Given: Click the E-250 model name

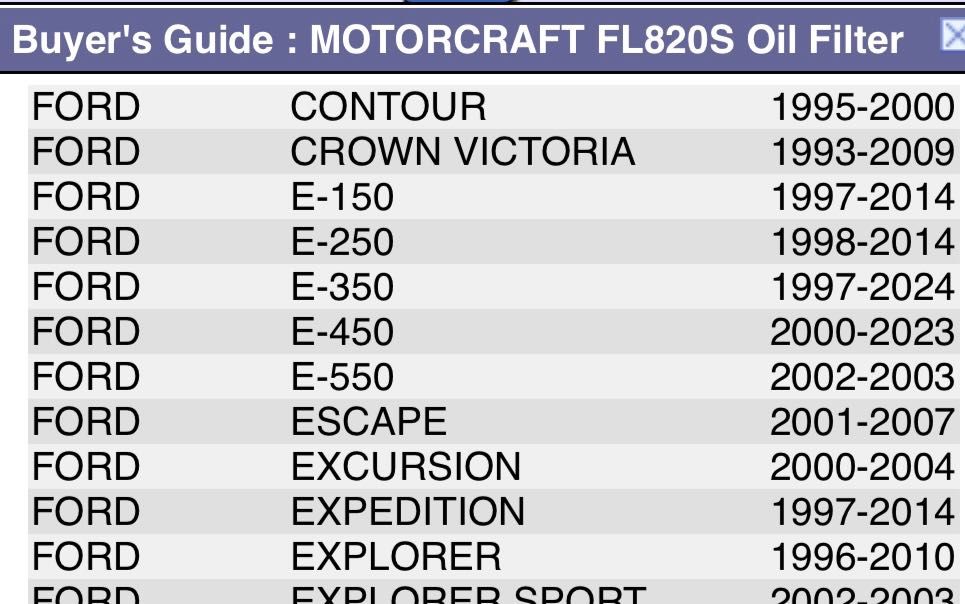Looking at the screenshot, I should [x=342, y=242].
